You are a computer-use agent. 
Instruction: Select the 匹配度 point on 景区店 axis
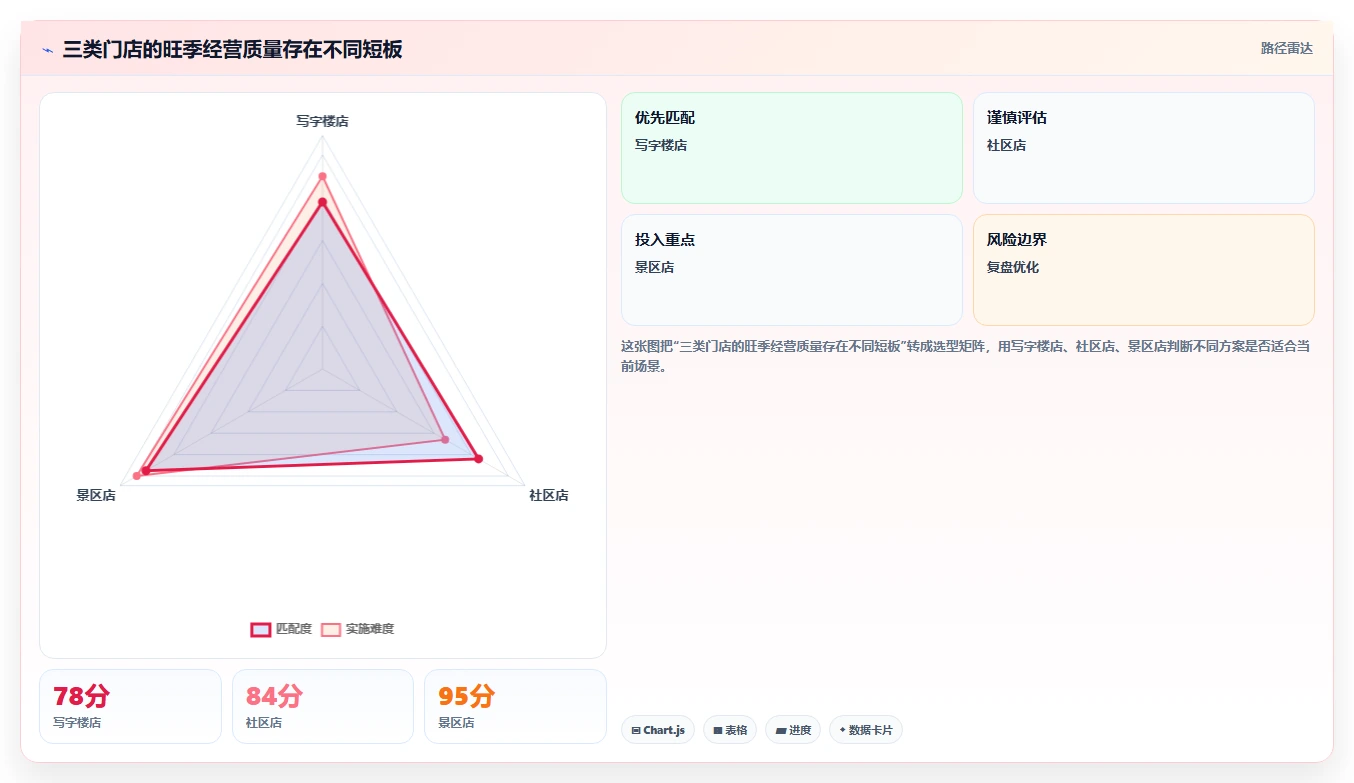coord(146,470)
